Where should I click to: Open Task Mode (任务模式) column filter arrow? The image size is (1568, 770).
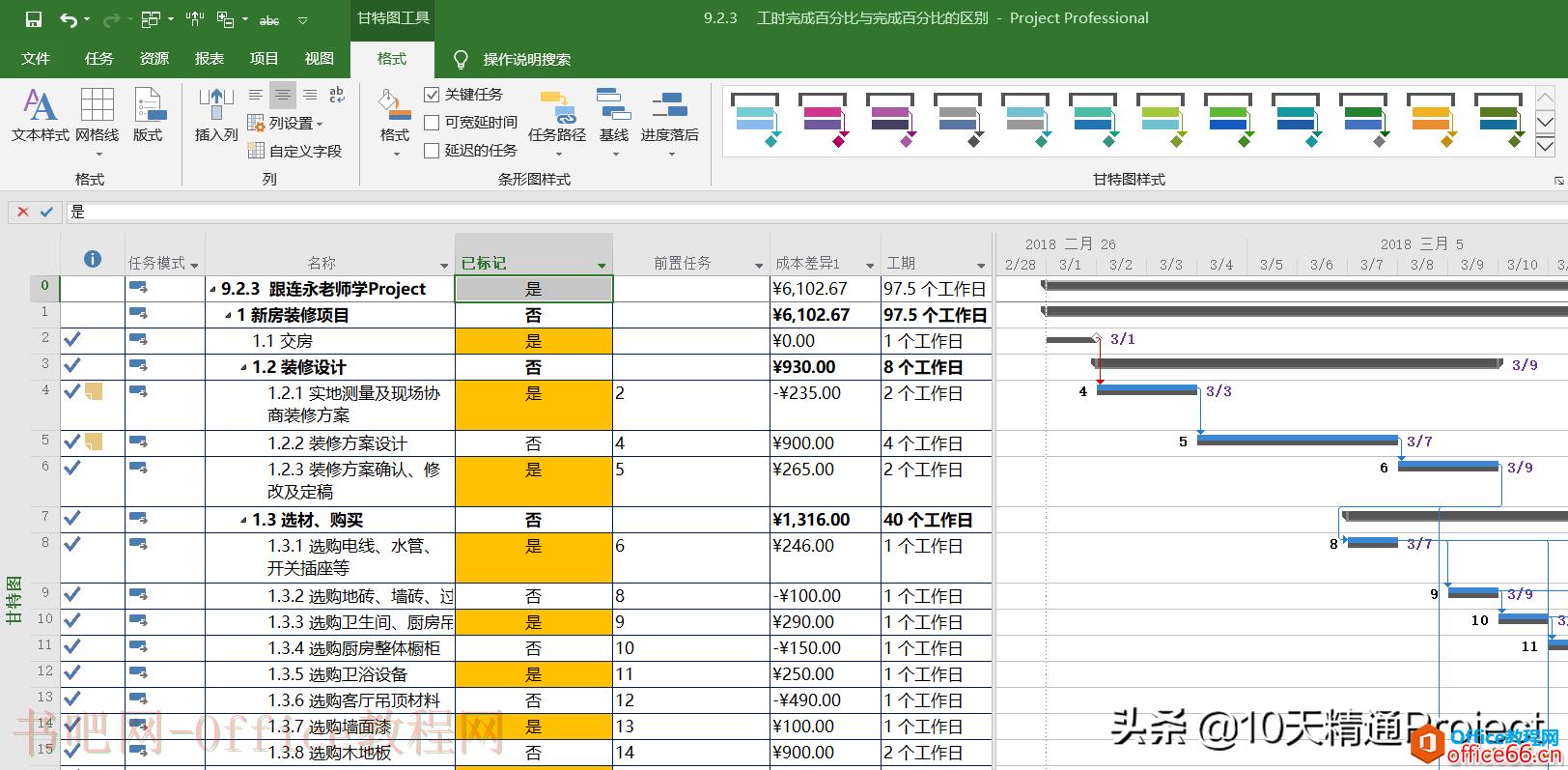tap(194, 266)
